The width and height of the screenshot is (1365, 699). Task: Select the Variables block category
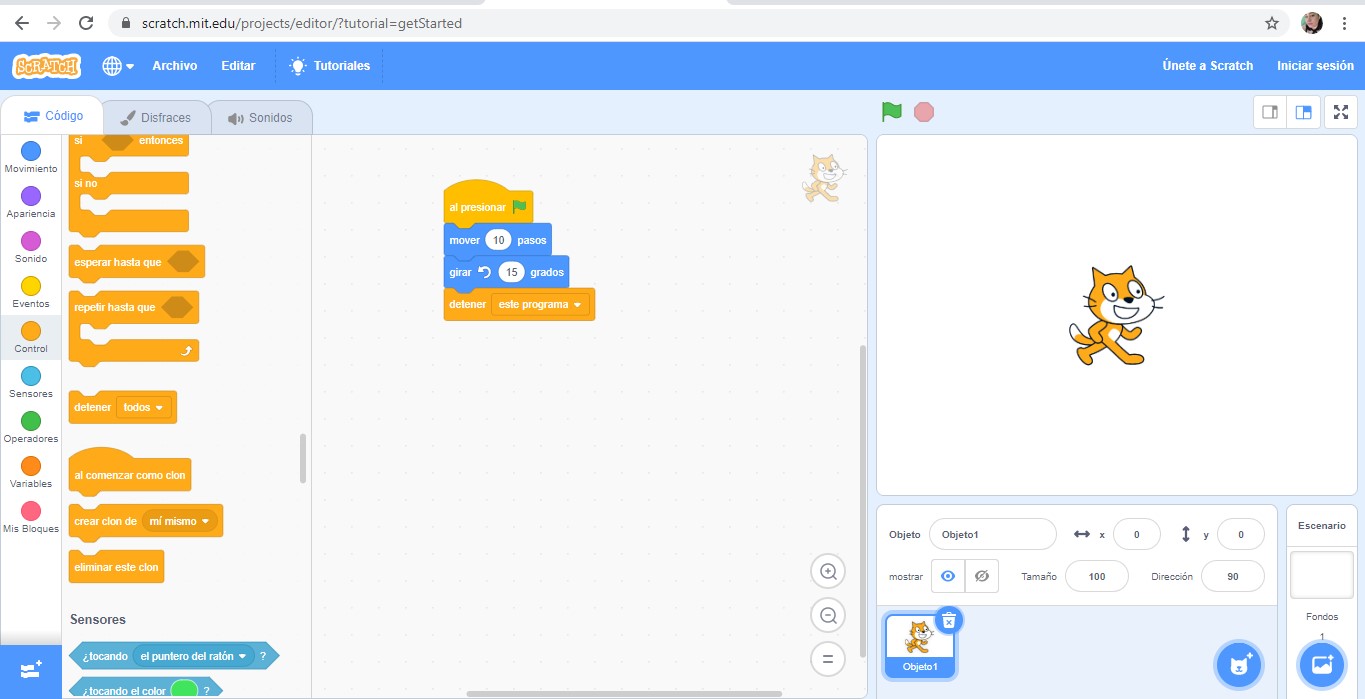(31, 473)
